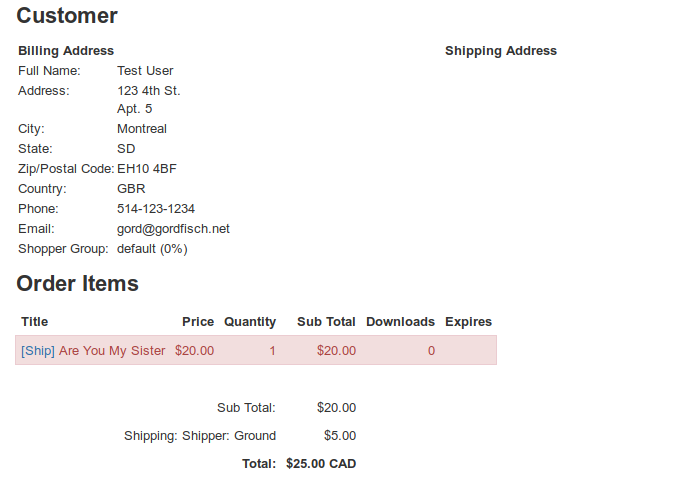Click the Downloads column header
690x493 pixels.
coord(400,322)
